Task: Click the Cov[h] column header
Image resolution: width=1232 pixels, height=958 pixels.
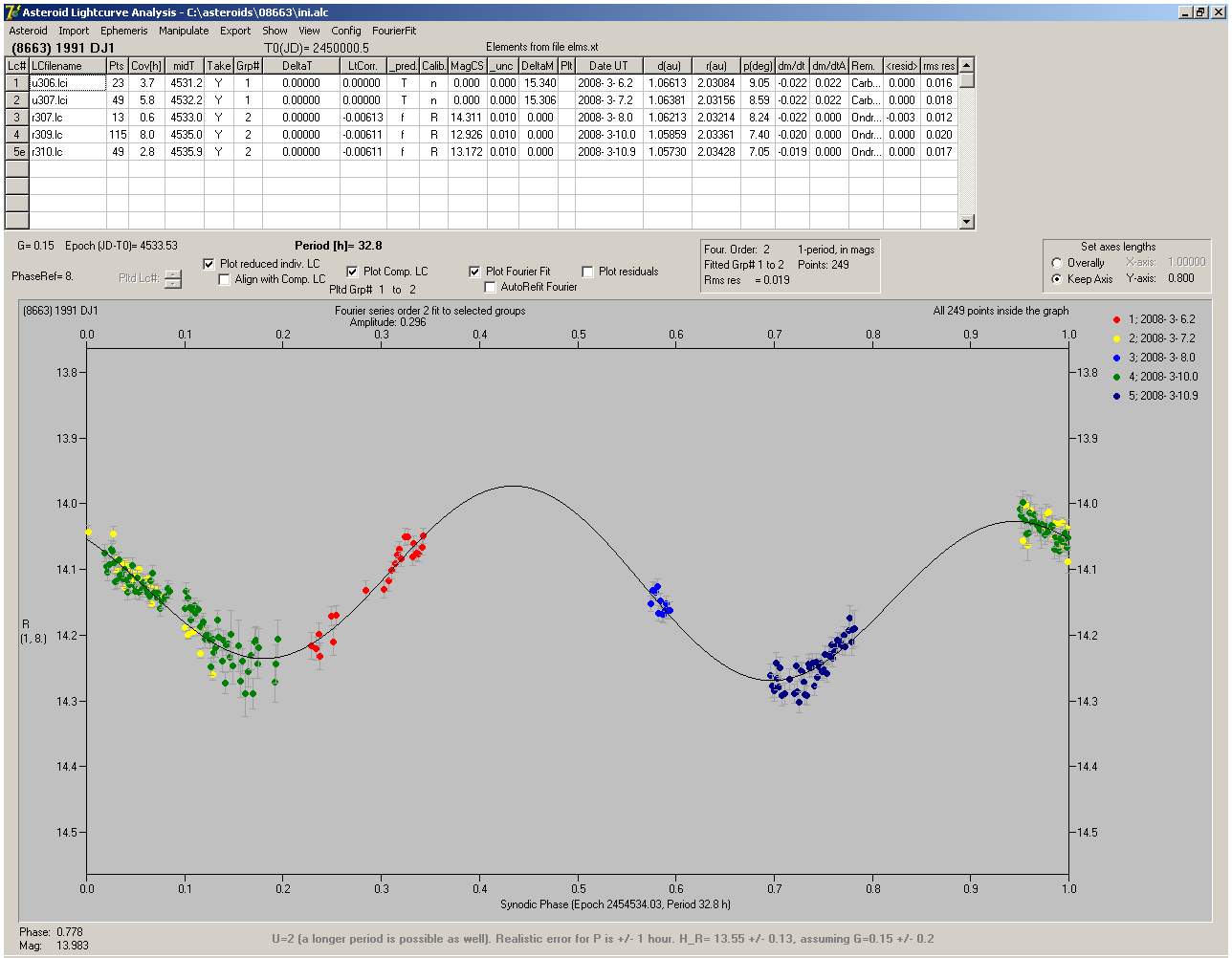Action: pos(146,66)
